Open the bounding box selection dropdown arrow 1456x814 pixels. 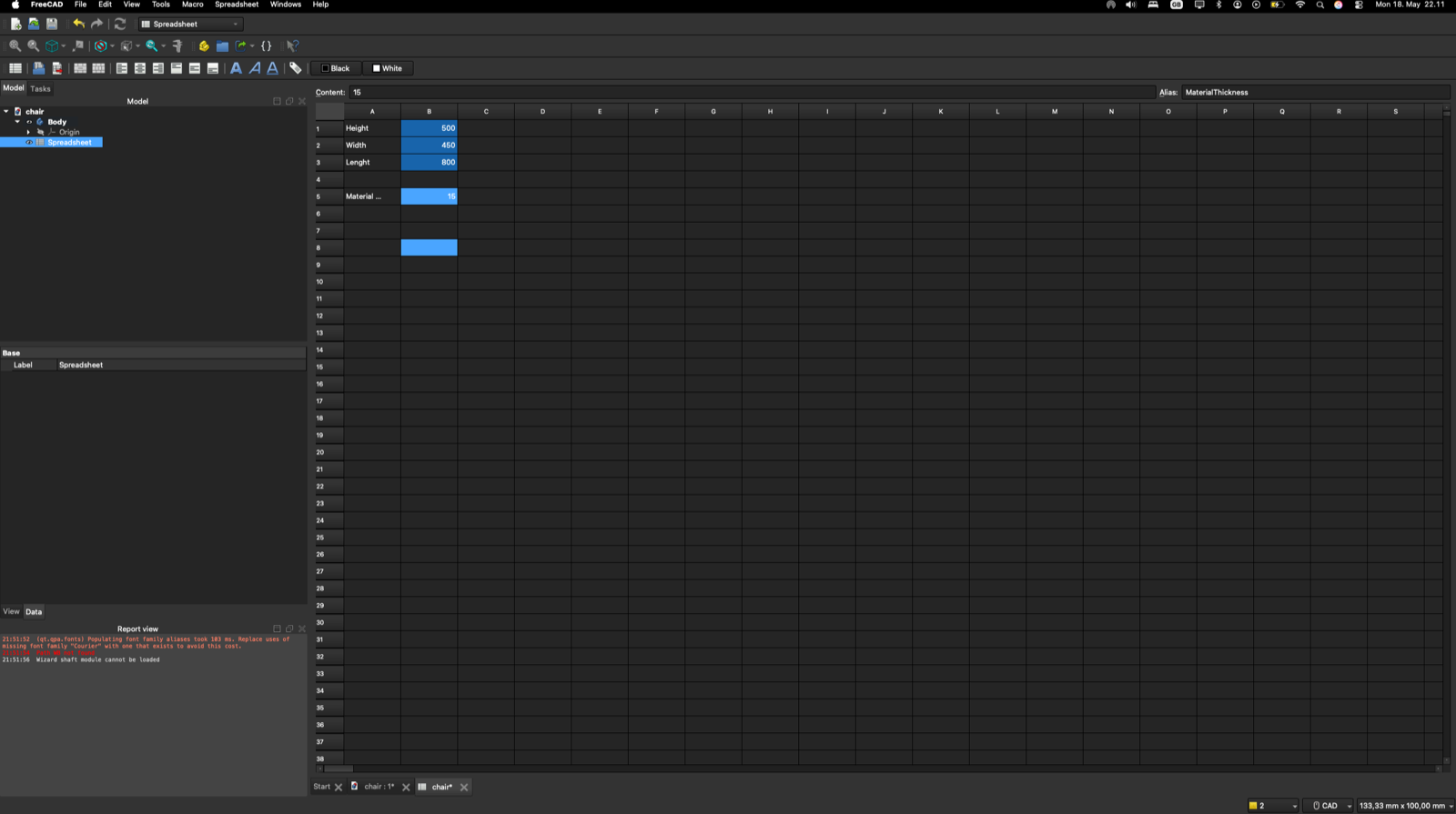click(x=137, y=46)
